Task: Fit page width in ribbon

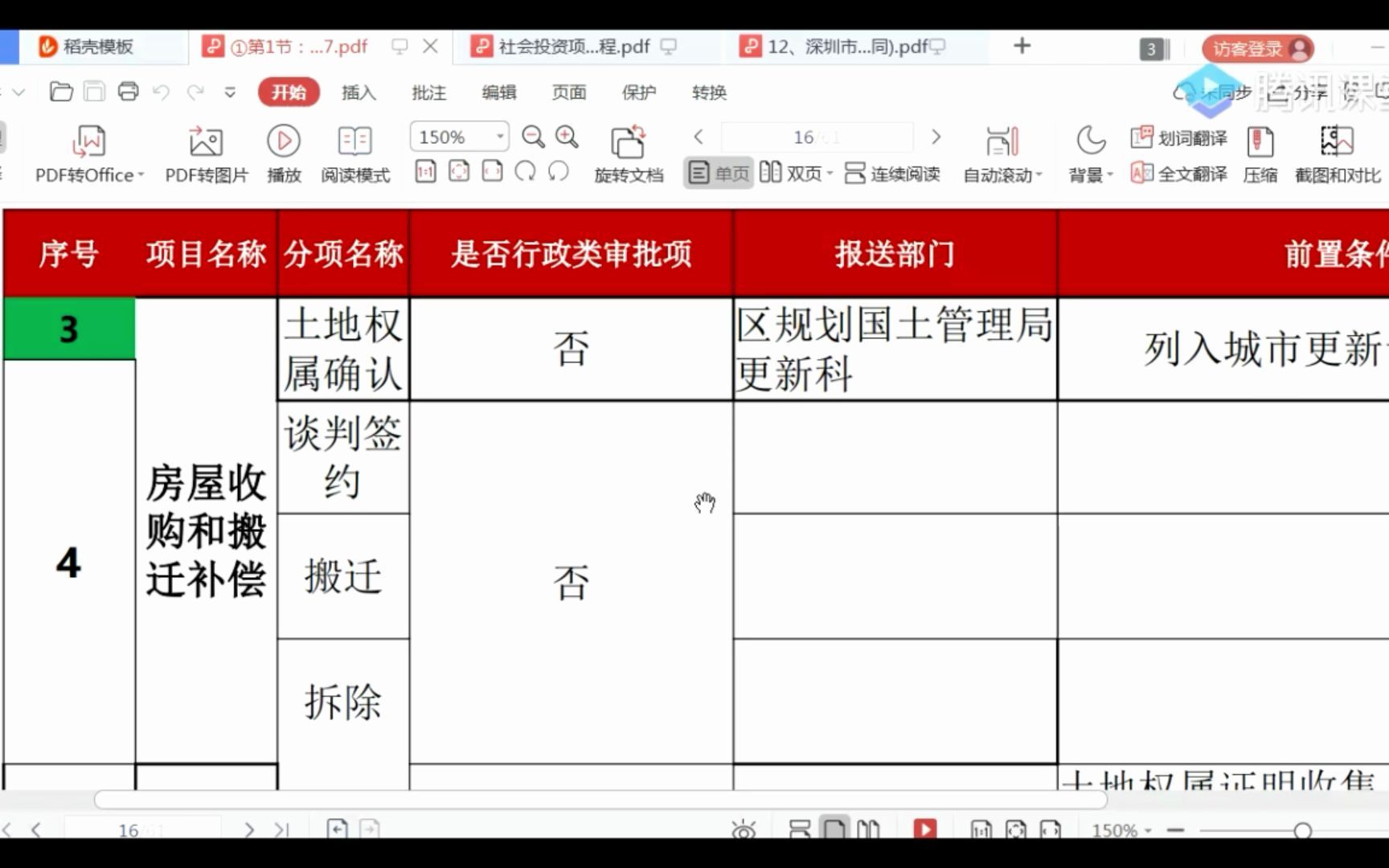Action: coord(492,171)
